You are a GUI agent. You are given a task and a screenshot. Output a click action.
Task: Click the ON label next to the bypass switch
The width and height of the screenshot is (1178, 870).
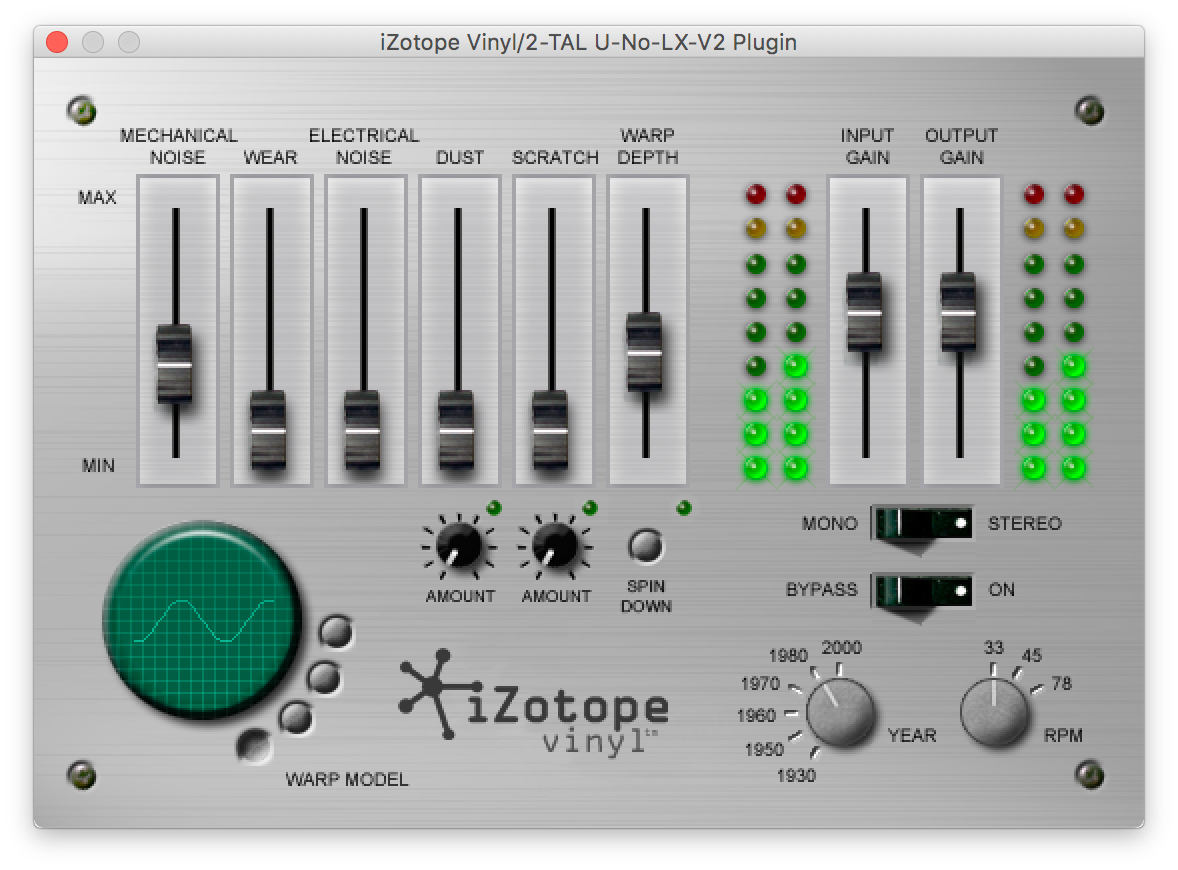click(1001, 590)
